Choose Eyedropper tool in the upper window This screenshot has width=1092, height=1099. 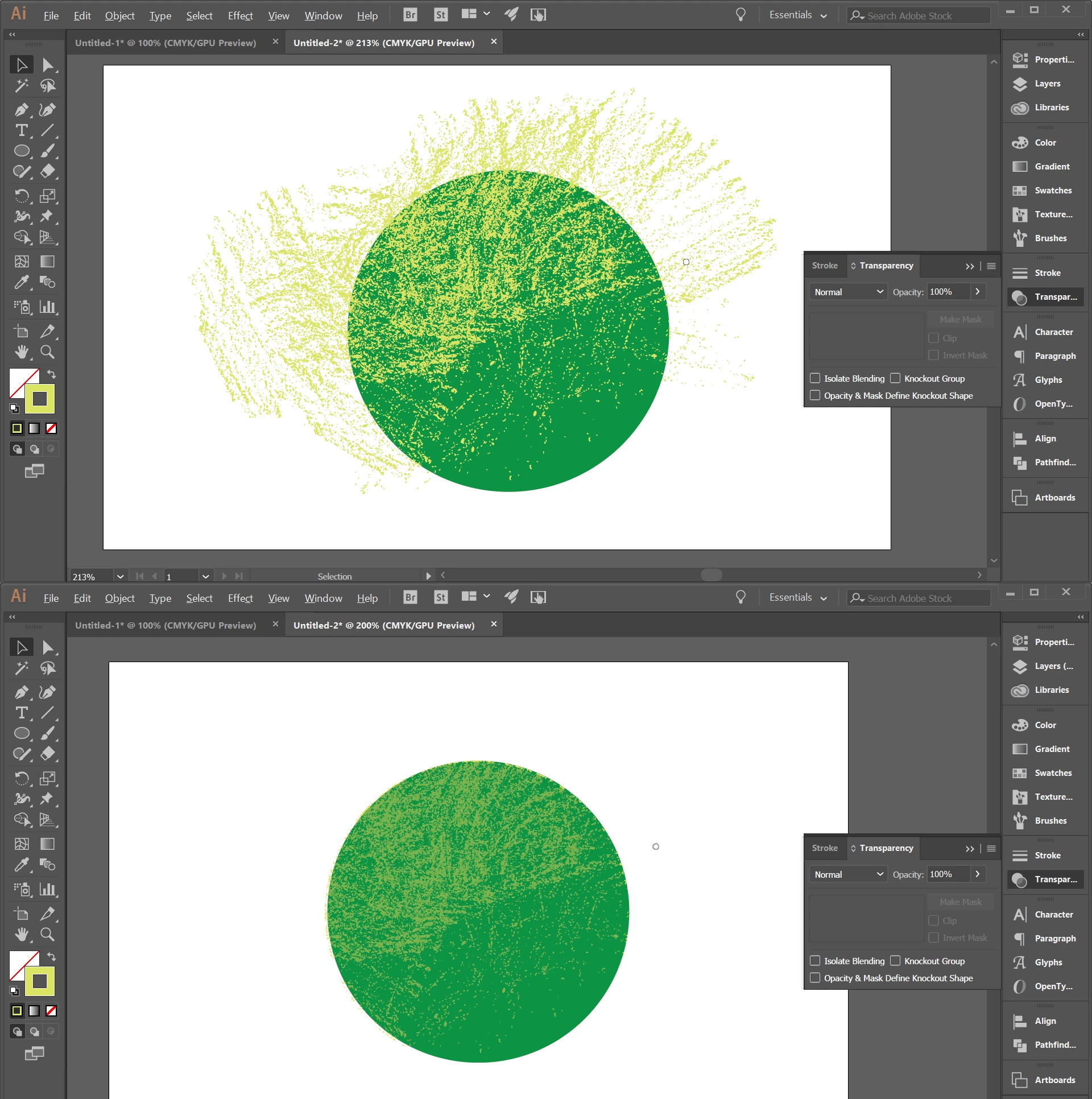pyautogui.click(x=22, y=283)
